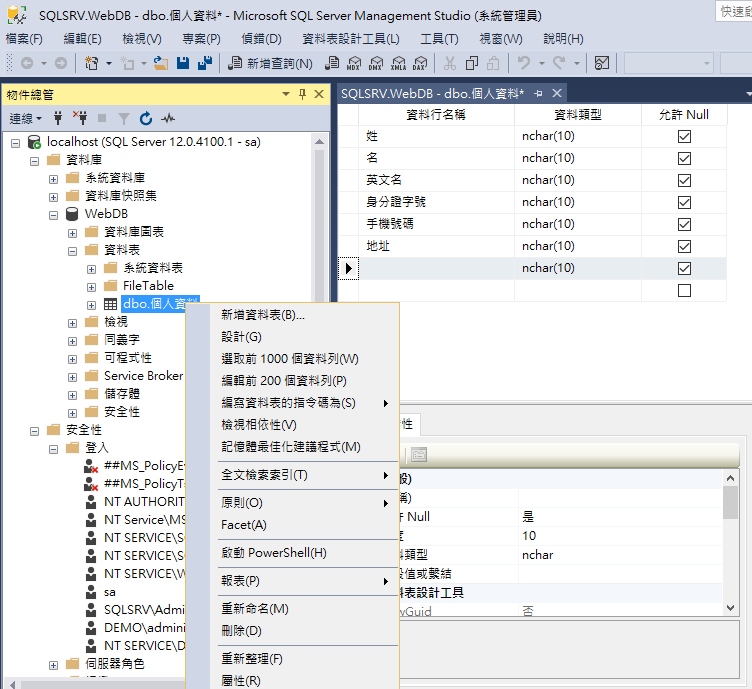The width and height of the screenshot is (752, 689).
Task: Close the dbo.個人資料 design tab
Action: pyautogui.click(x=556, y=93)
